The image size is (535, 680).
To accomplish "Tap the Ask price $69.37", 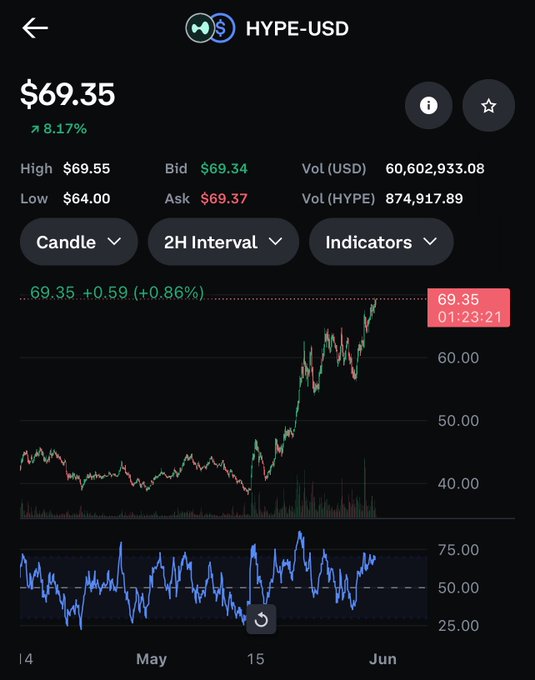I will click(224, 199).
